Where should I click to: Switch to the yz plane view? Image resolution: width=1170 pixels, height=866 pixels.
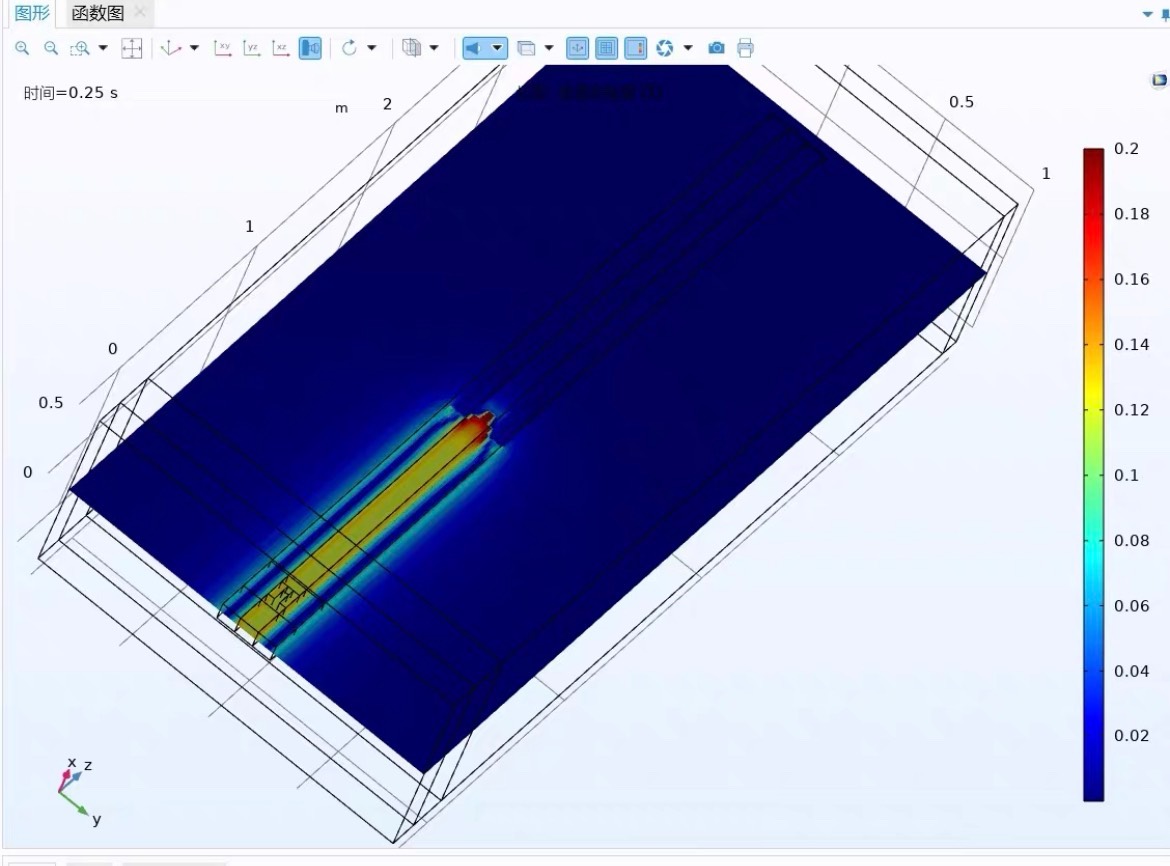[x=251, y=48]
